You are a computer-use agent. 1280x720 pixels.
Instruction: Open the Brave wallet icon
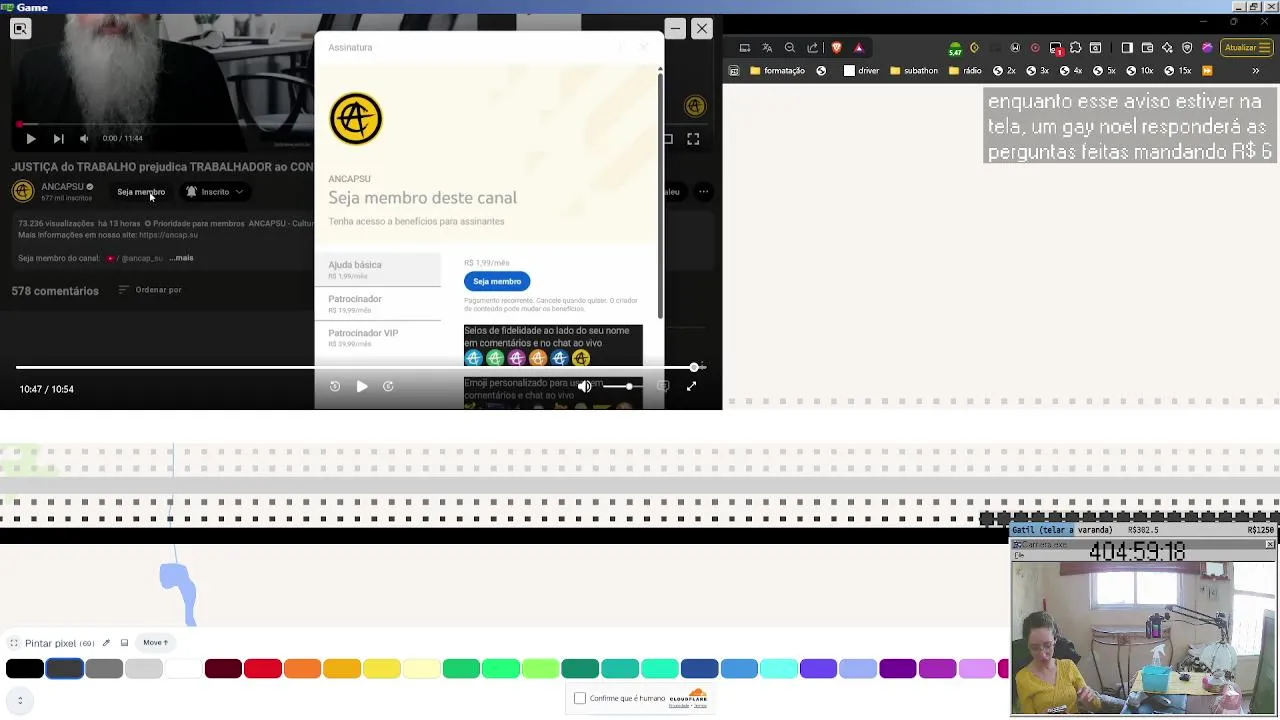pyautogui.click(x=1147, y=47)
